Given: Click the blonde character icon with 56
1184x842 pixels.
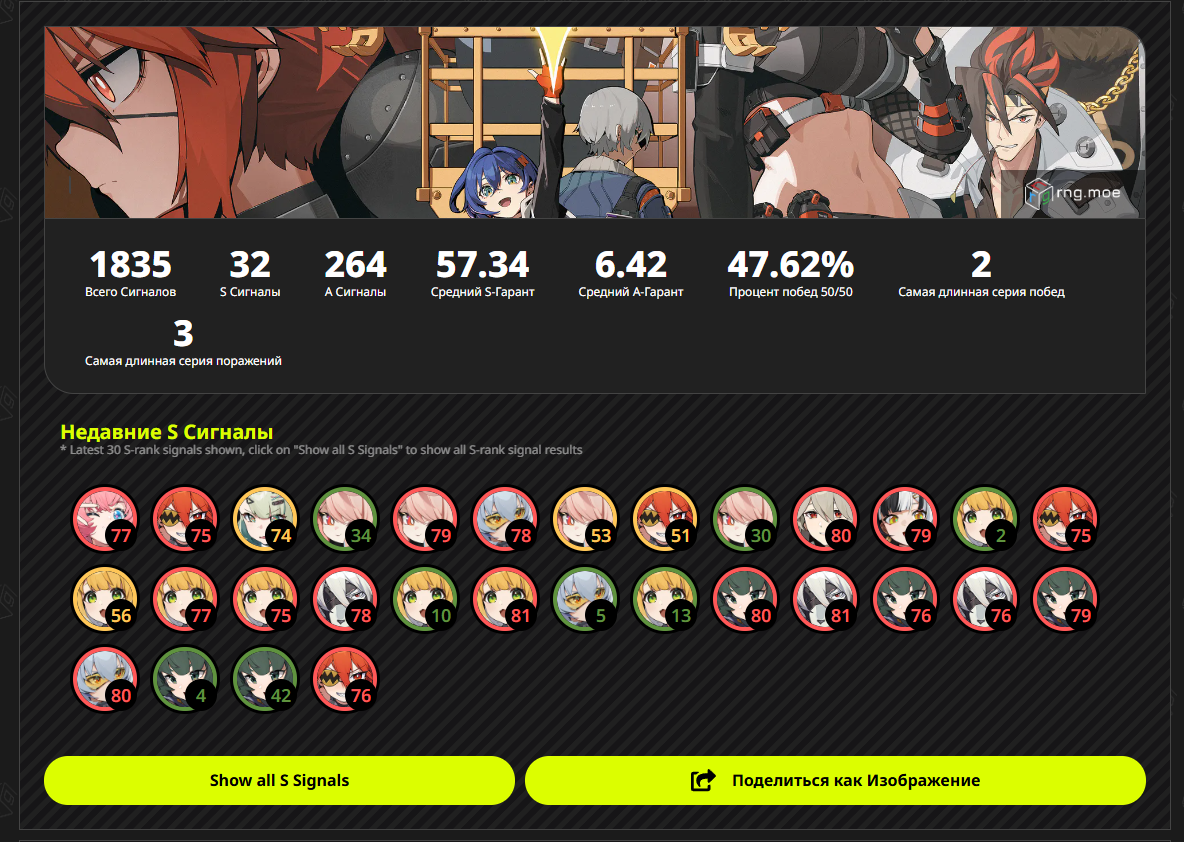Looking at the screenshot, I should (x=105, y=600).
